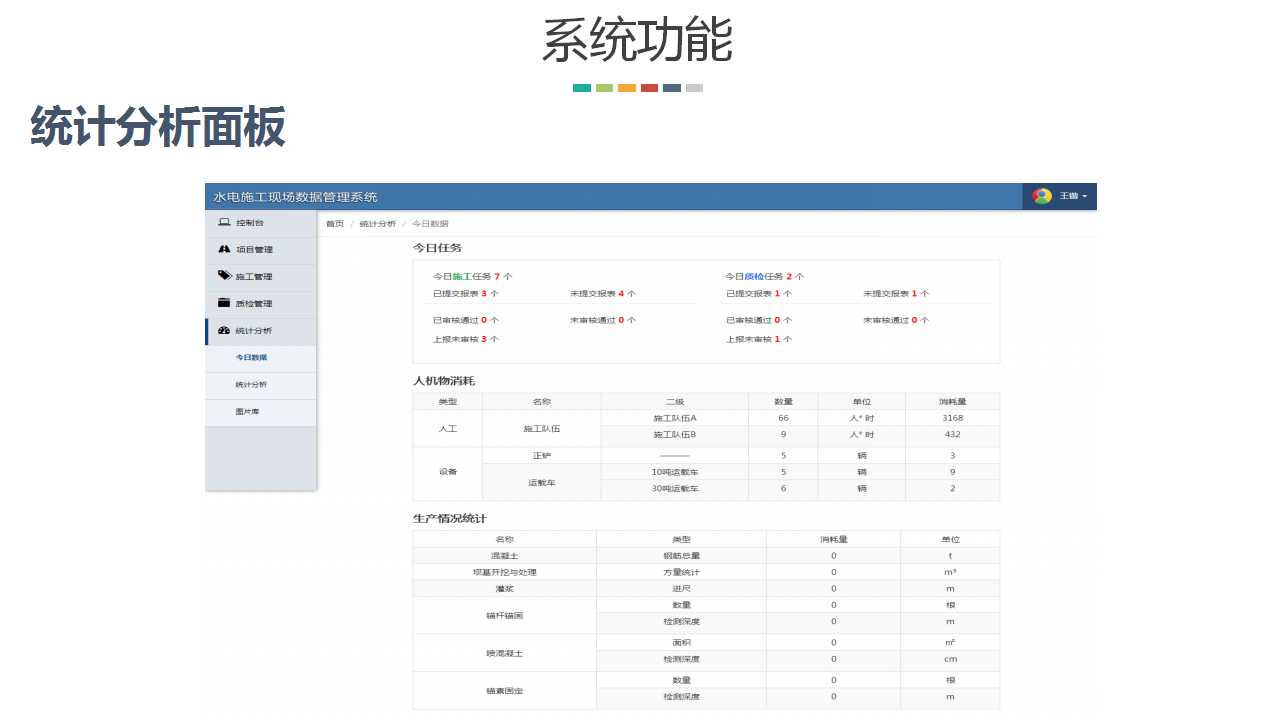This screenshot has height=720, width=1280.
Task: Click the 今日数据 breadcrumb entry
Action: point(431,224)
